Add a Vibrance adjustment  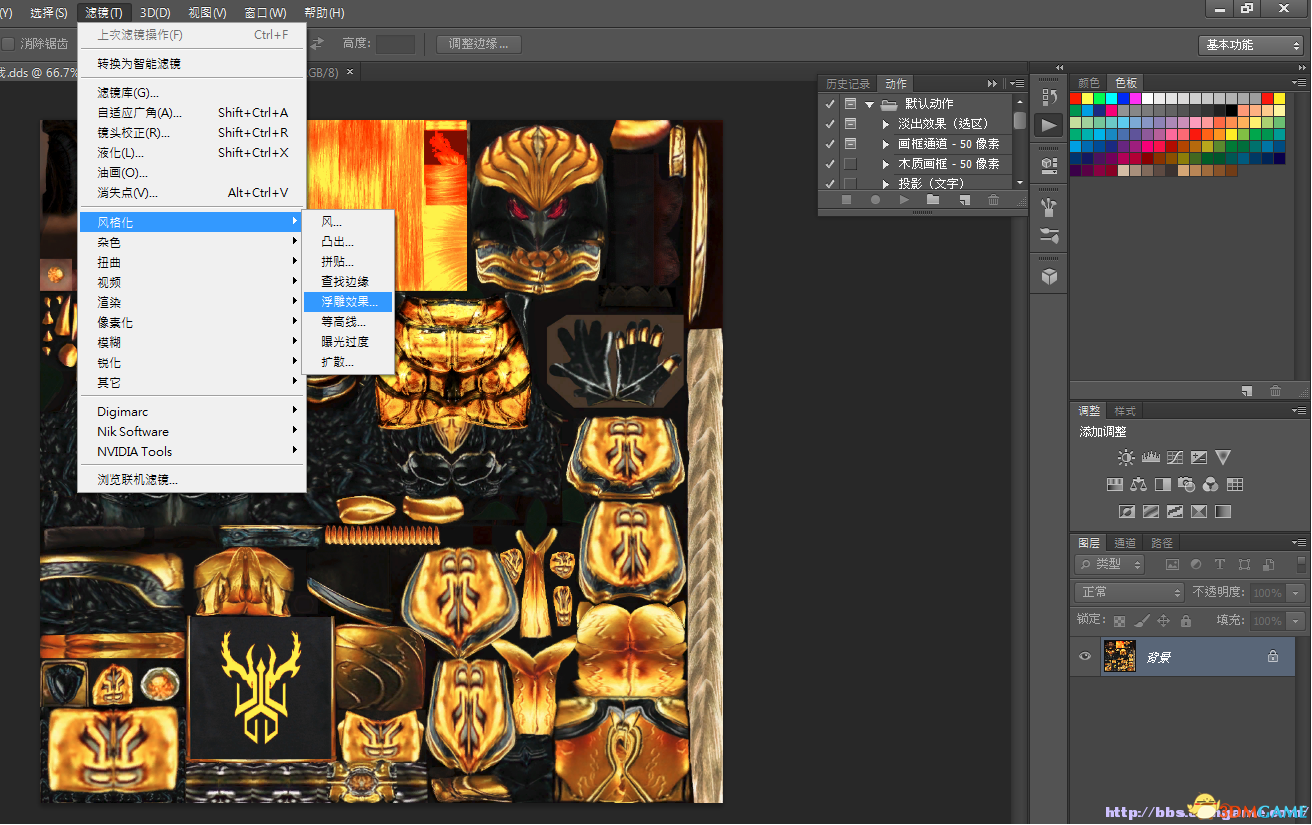click(1223, 458)
